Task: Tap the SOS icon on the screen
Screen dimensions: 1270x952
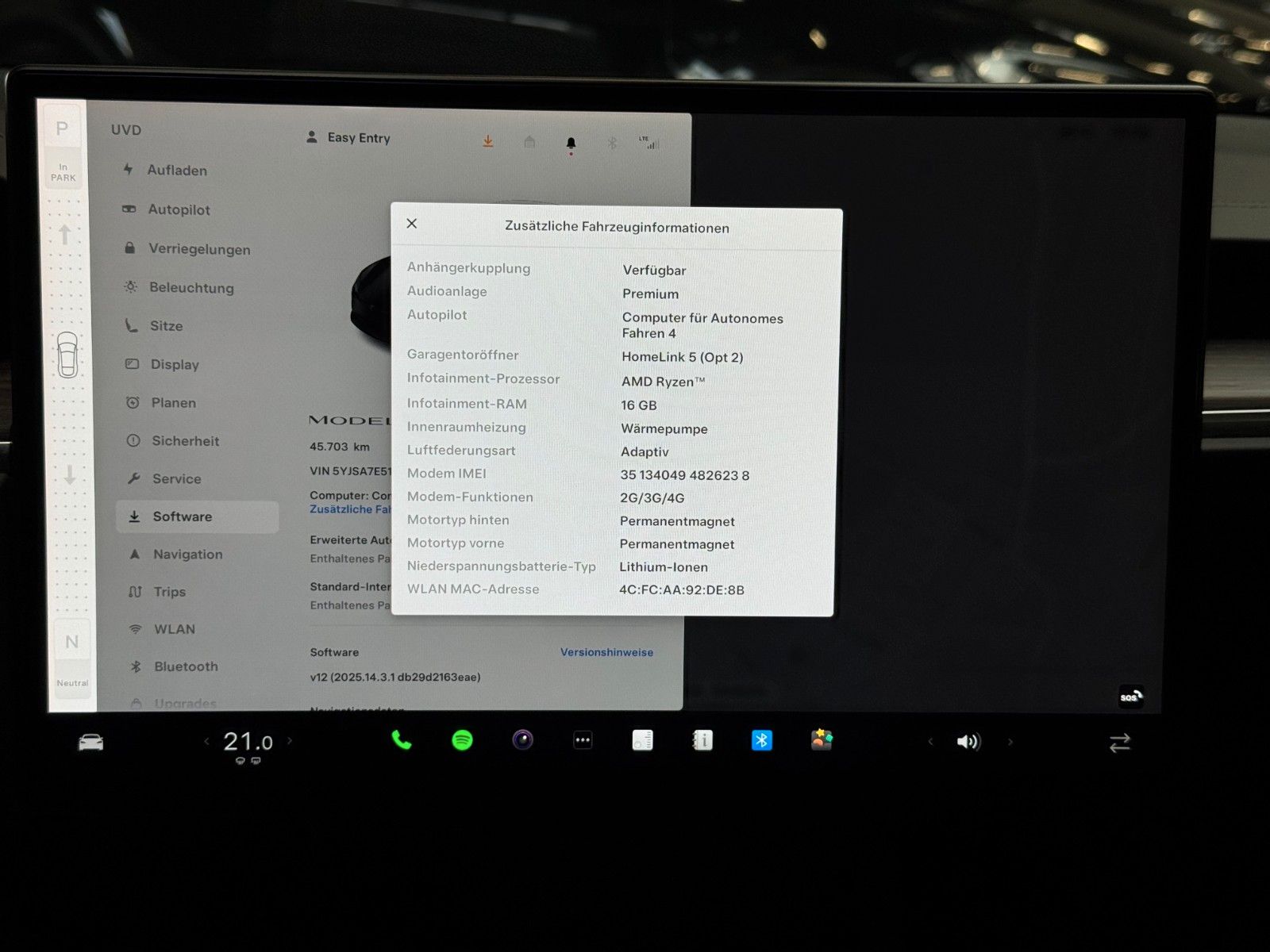Action: [x=1131, y=697]
